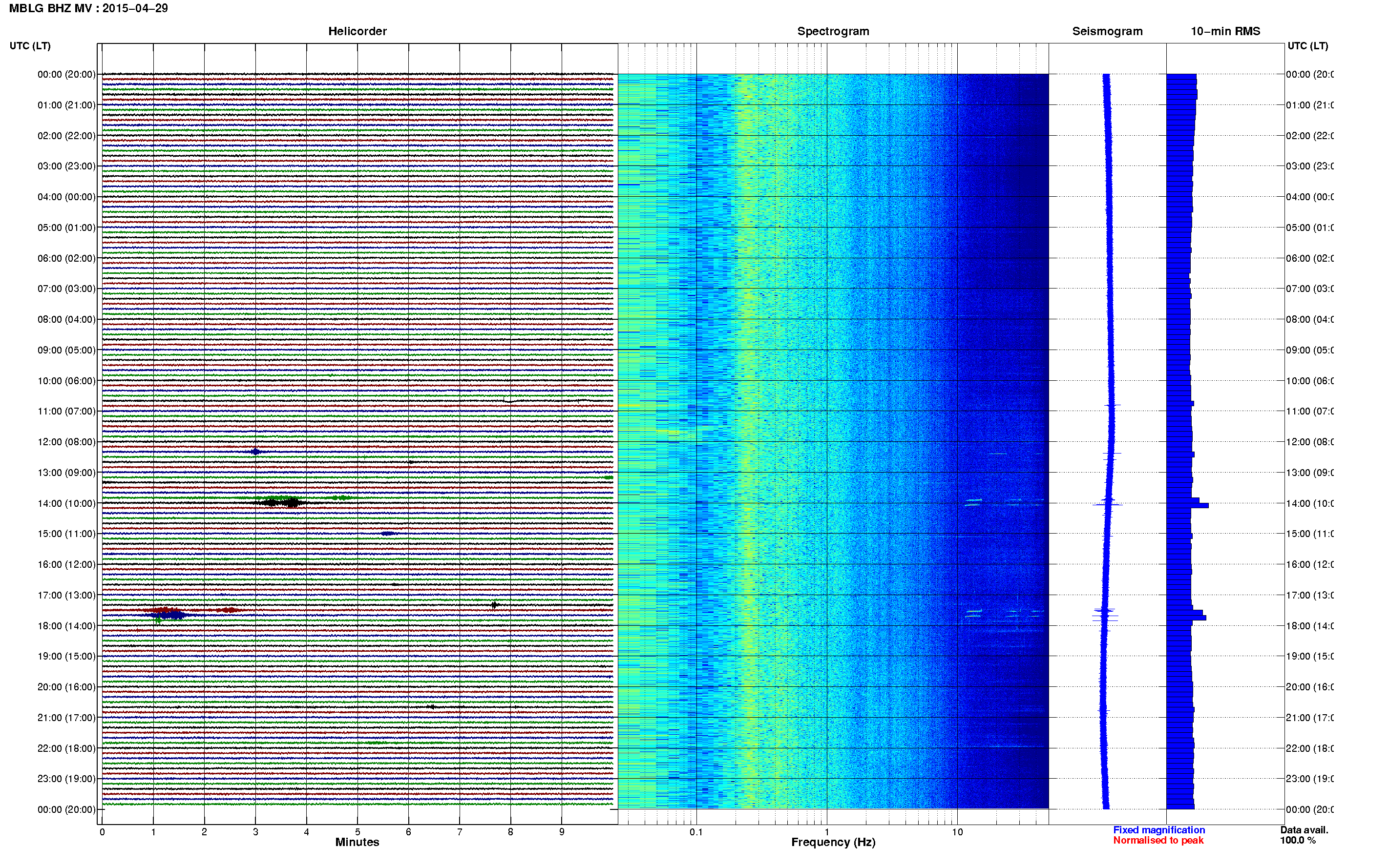The height and width of the screenshot is (868, 1389).
Task: Click the 10-min RMS column heading
Action: [x=1225, y=31]
